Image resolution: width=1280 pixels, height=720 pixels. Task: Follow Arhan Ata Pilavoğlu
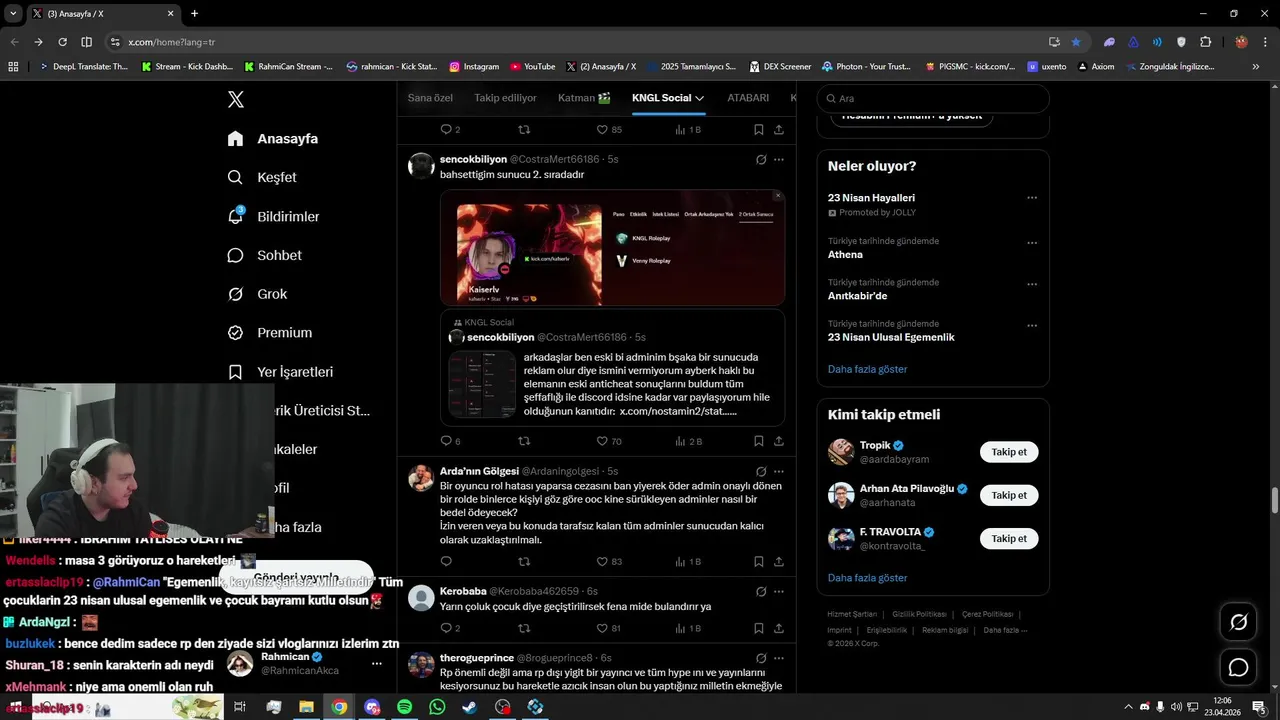[x=1009, y=495]
